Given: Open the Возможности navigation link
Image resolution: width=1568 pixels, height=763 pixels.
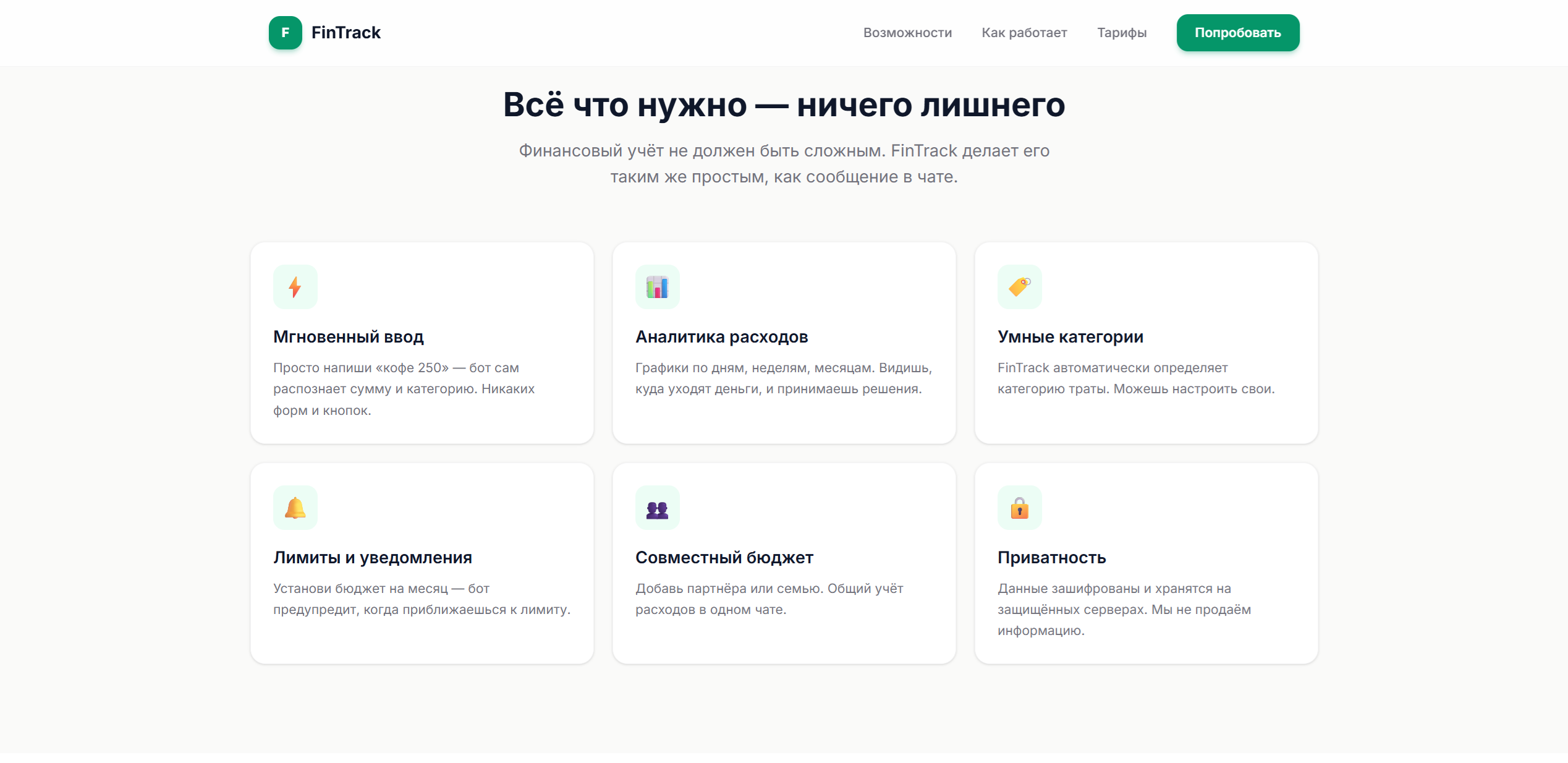Looking at the screenshot, I should (907, 32).
